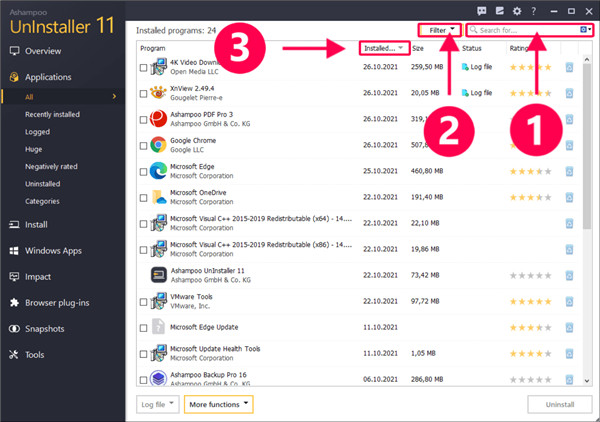This screenshot has width=600, height=422.
Task: Sort by Size column header
Action: (418, 48)
